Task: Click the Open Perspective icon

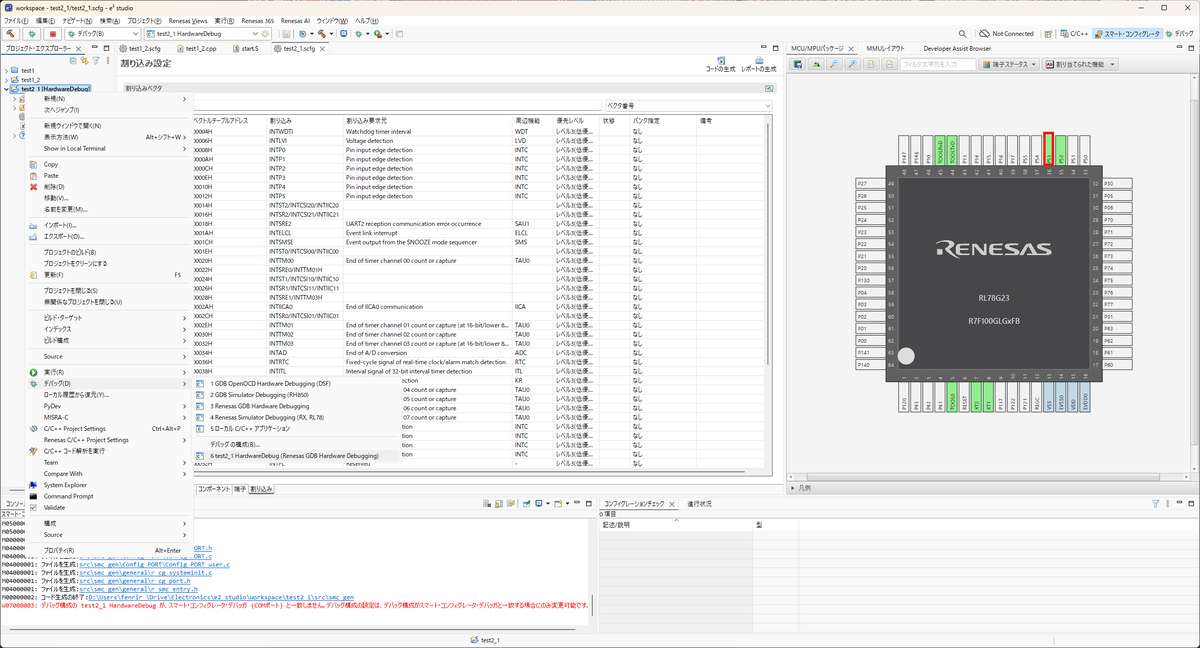Action: coord(1047,33)
